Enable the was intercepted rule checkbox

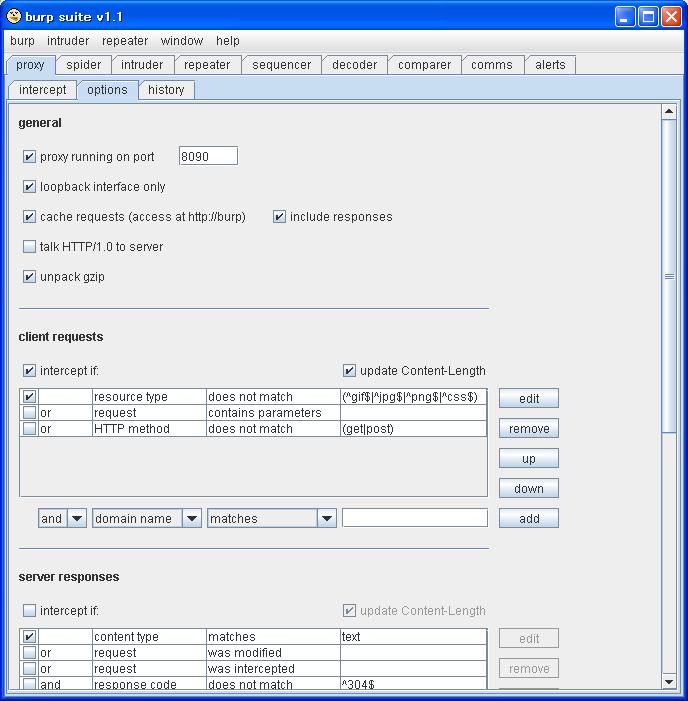(x=29, y=669)
